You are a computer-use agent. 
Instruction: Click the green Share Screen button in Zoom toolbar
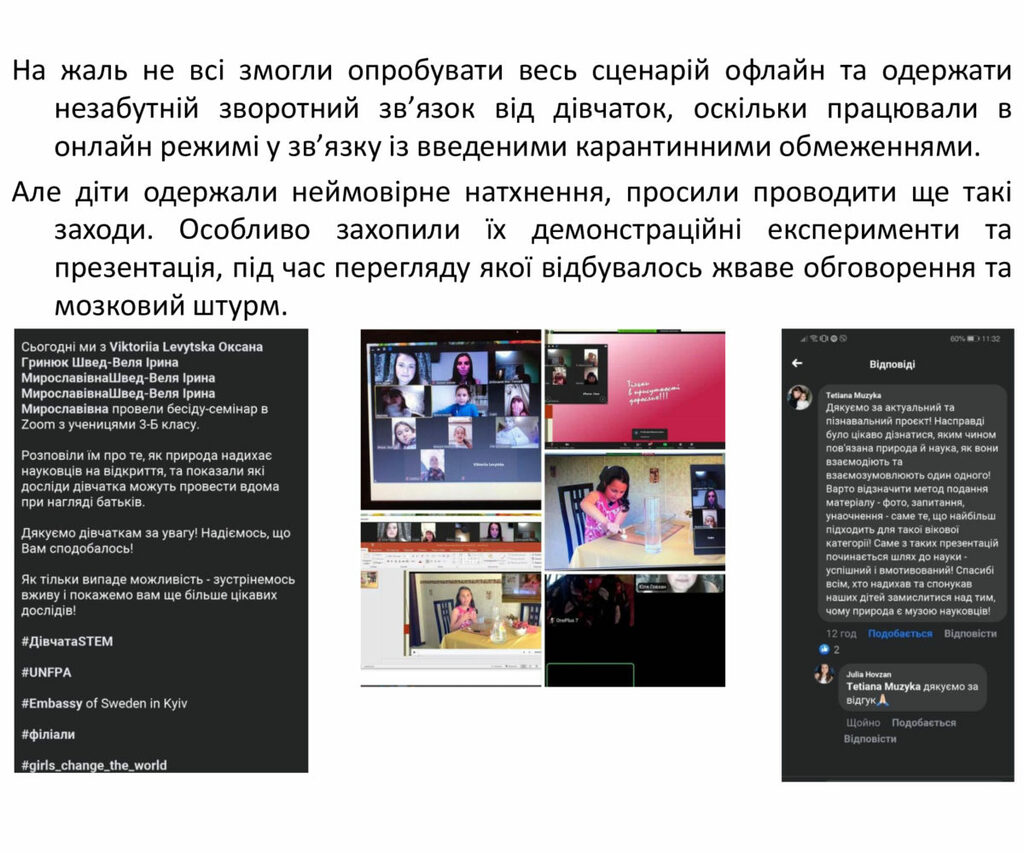666,445
